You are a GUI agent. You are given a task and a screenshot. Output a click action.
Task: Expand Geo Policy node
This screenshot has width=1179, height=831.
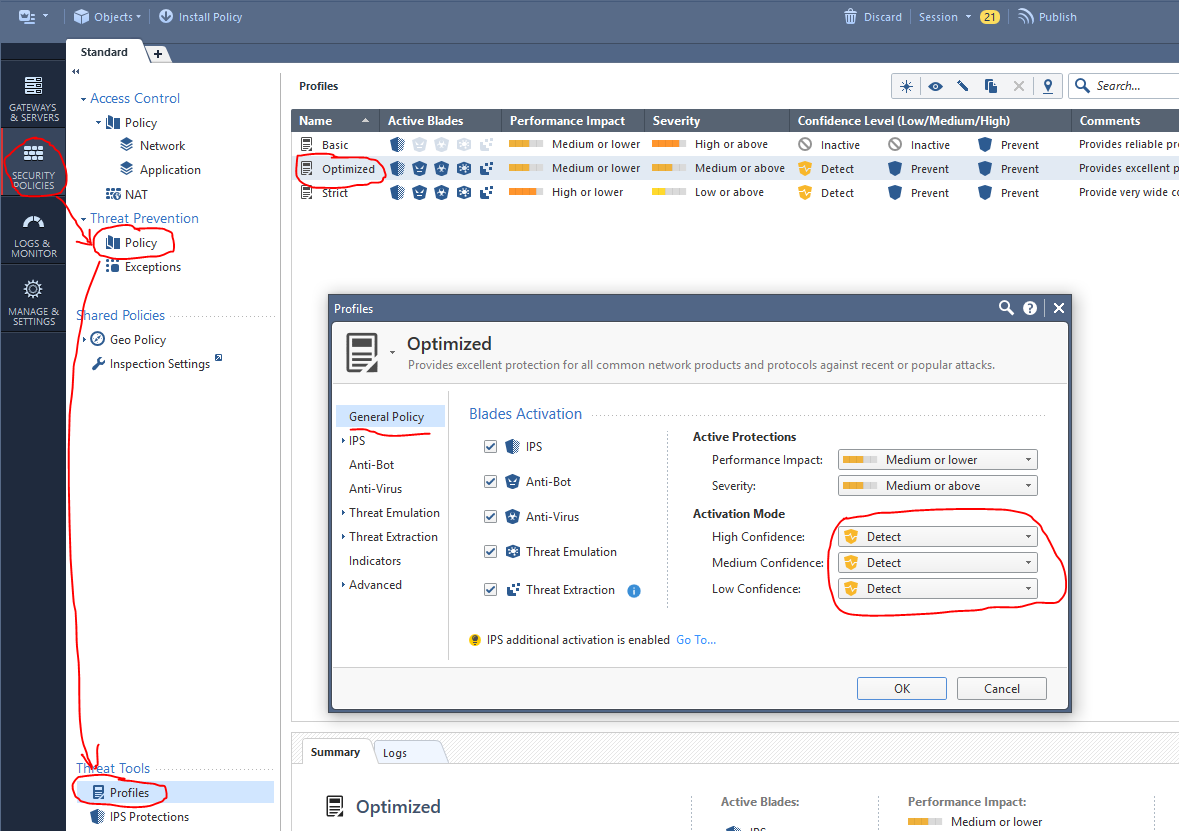click(x=84, y=340)
